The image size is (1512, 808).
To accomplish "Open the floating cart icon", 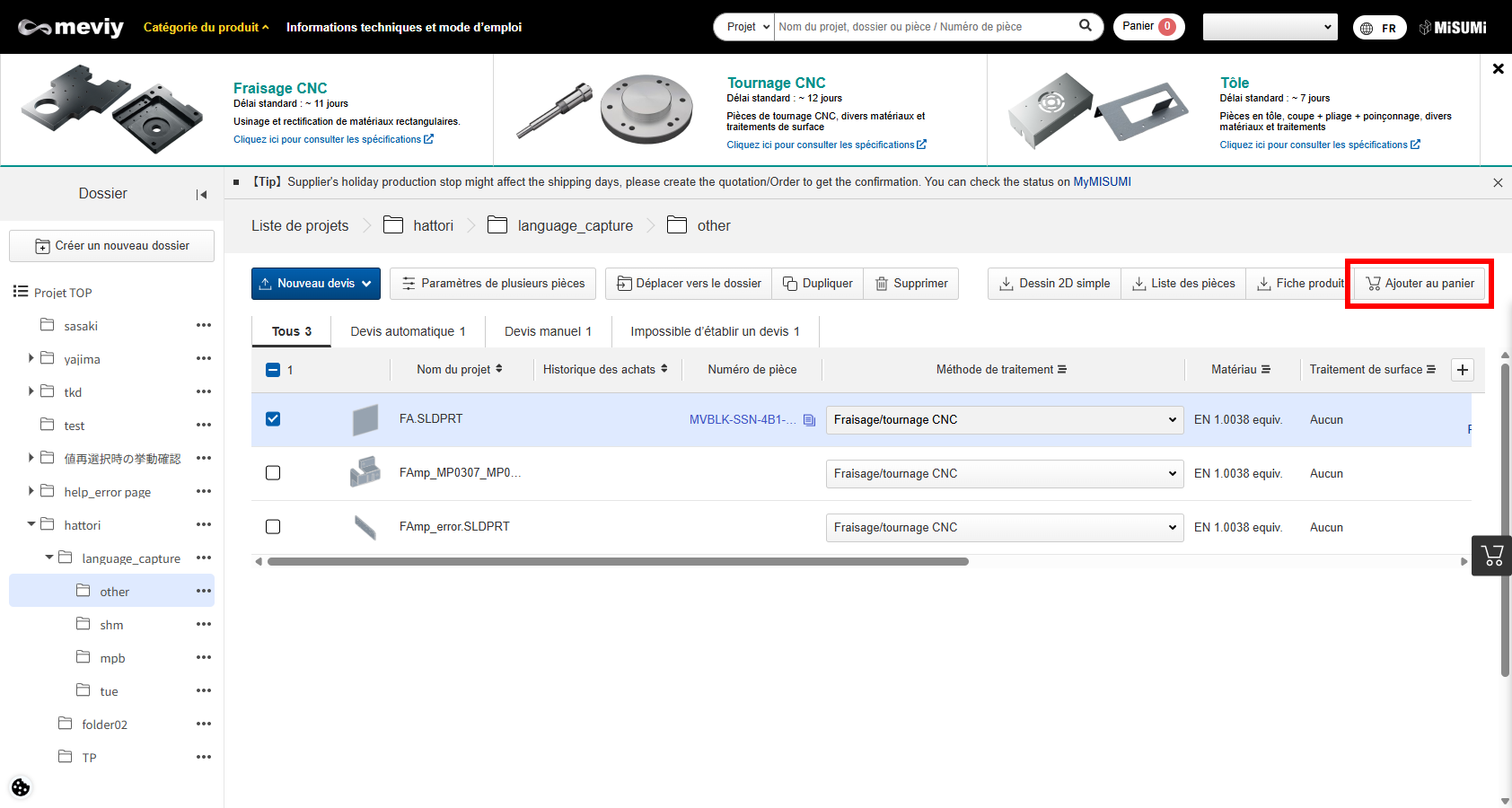I will click(x=1492, y=556).
